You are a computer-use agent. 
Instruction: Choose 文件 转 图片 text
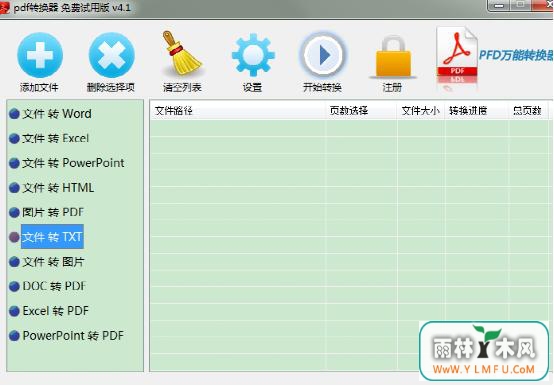click(x=53, y=262)
